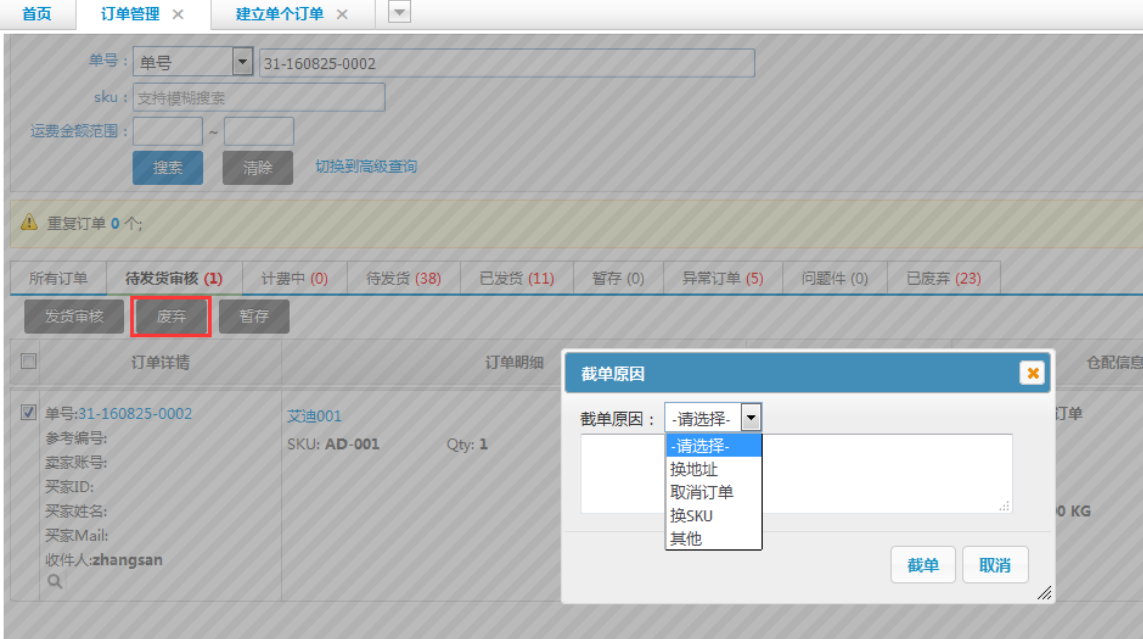Viewport: 1143px width, 639px height.
Task: Click the magnifier icon under 收件人
Action: coord(54,580)
